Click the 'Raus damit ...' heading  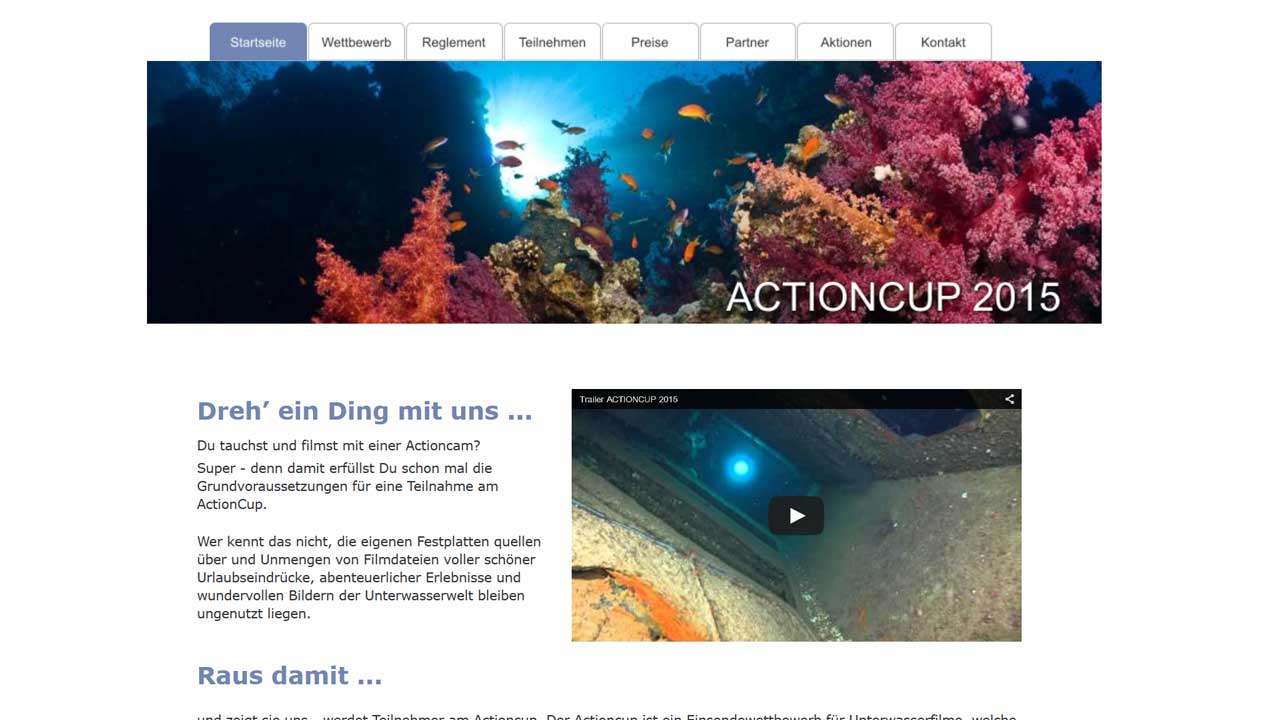click(289, 675)
